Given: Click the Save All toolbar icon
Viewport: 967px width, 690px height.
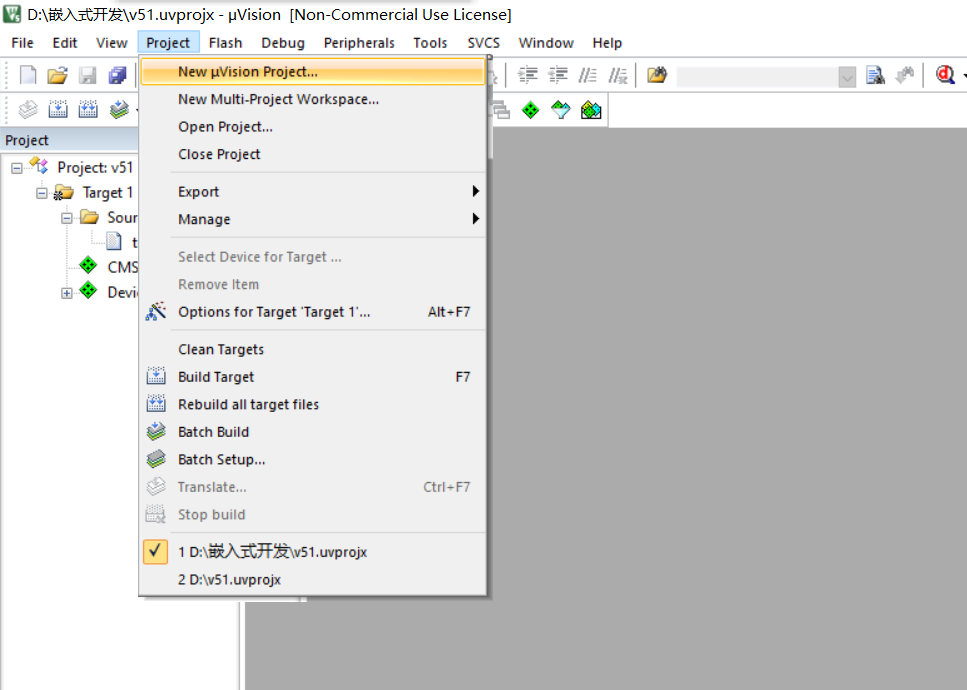Looking at the screenshot, I should coord(117,75).
